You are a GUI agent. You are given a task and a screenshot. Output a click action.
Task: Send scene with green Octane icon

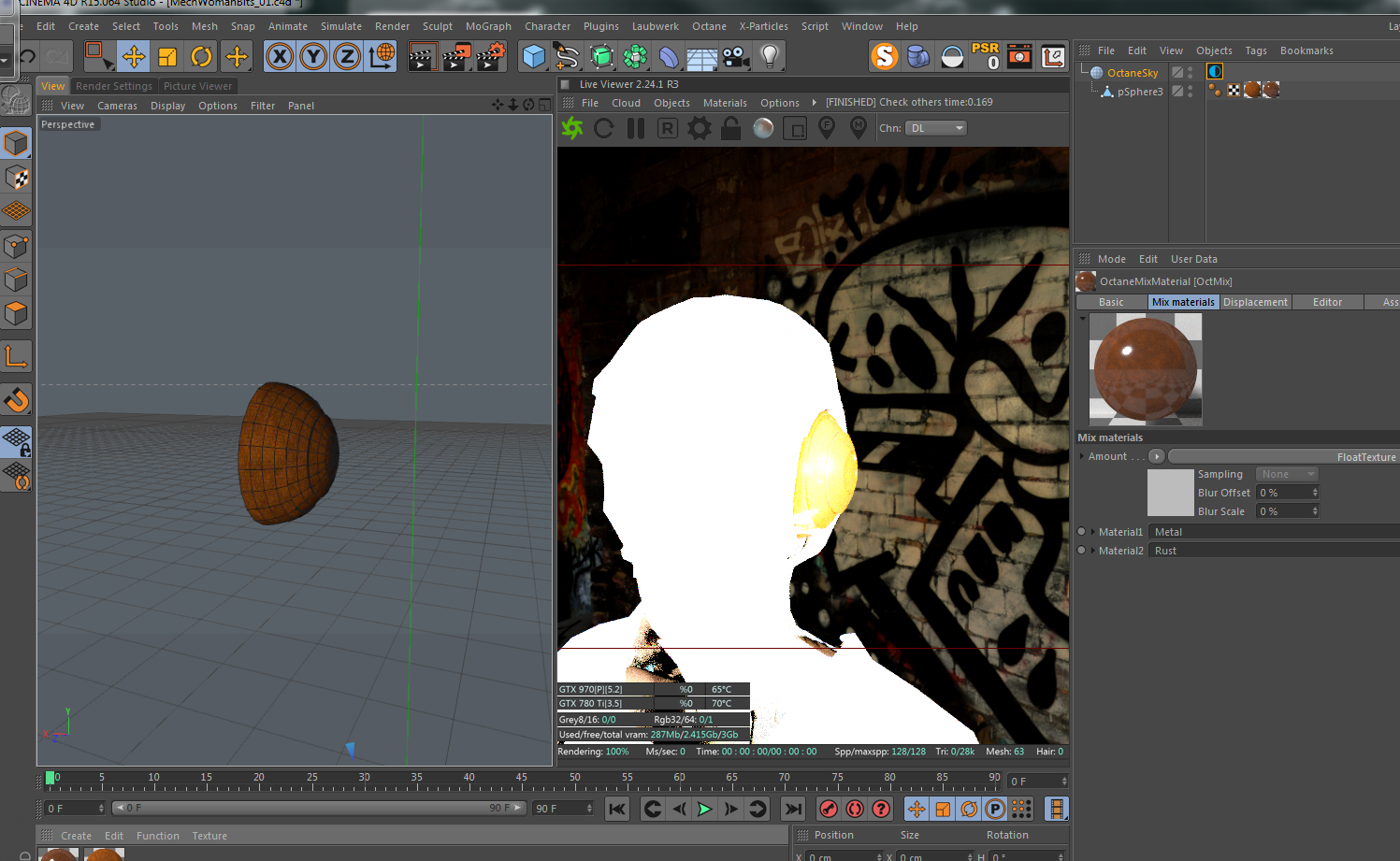(x=572, y=128)
